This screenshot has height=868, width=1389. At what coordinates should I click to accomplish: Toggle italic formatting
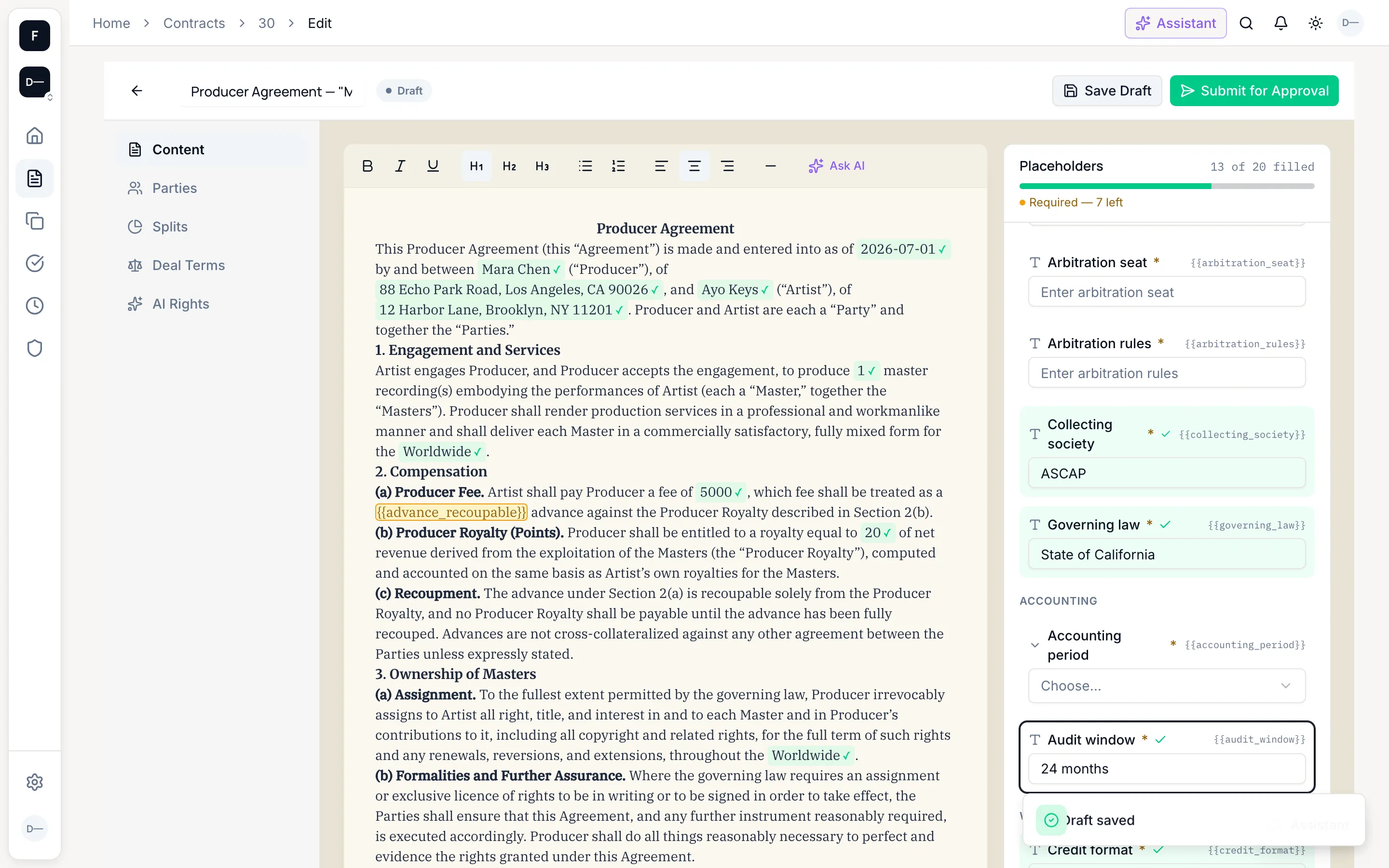[x=400, y=166]
